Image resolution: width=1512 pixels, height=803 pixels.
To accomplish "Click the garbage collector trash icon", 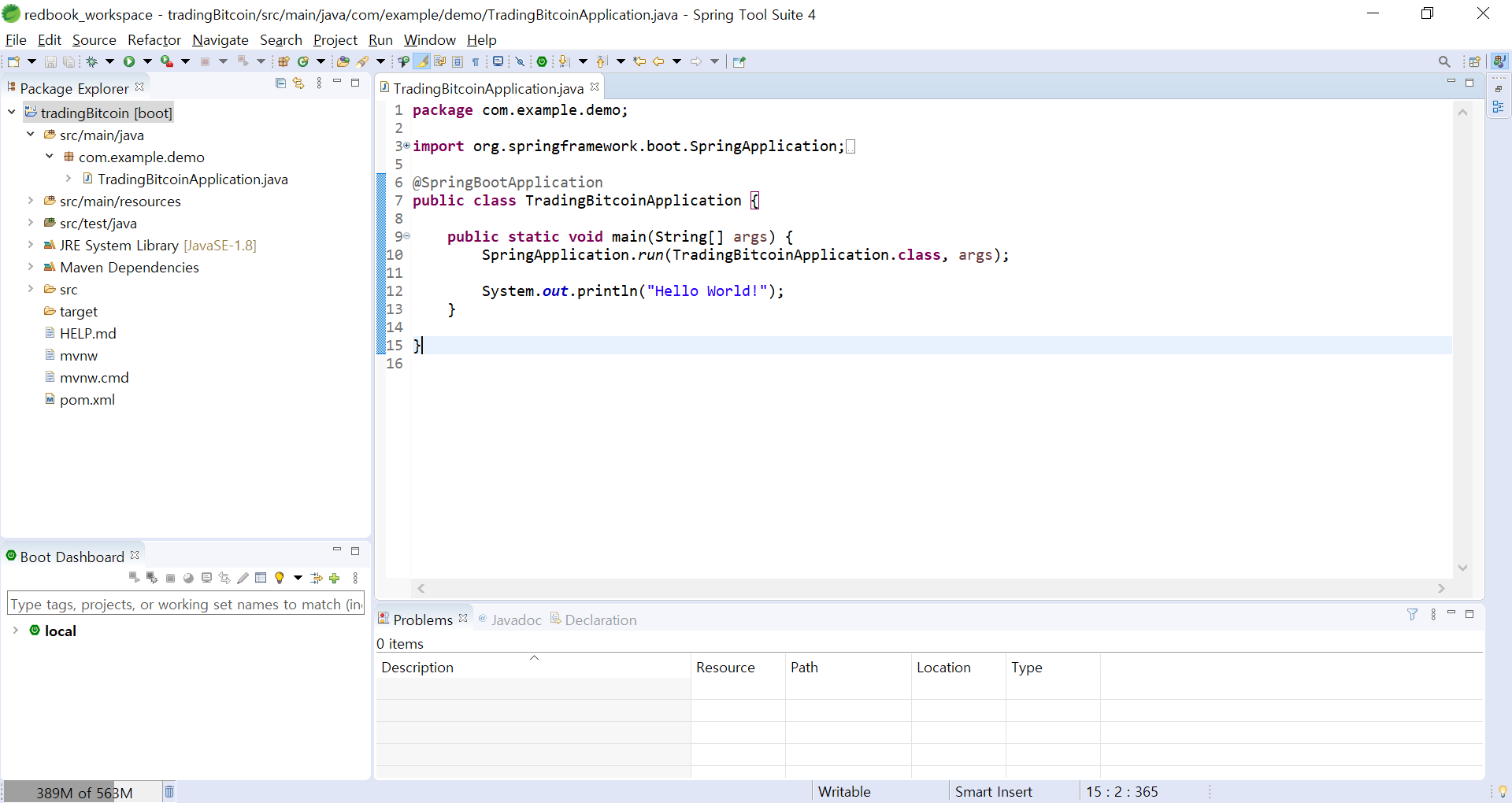I will click(169, 791).
